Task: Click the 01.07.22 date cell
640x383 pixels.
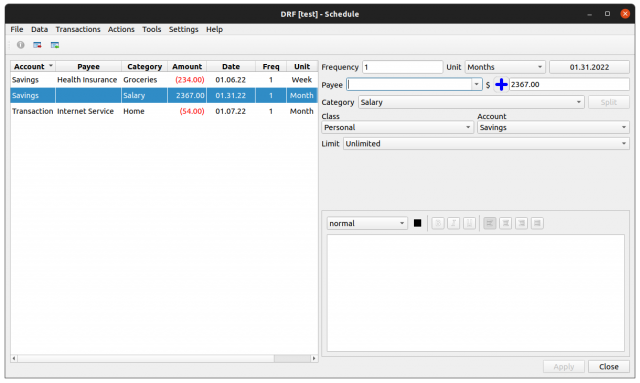Action: [231, 111]
